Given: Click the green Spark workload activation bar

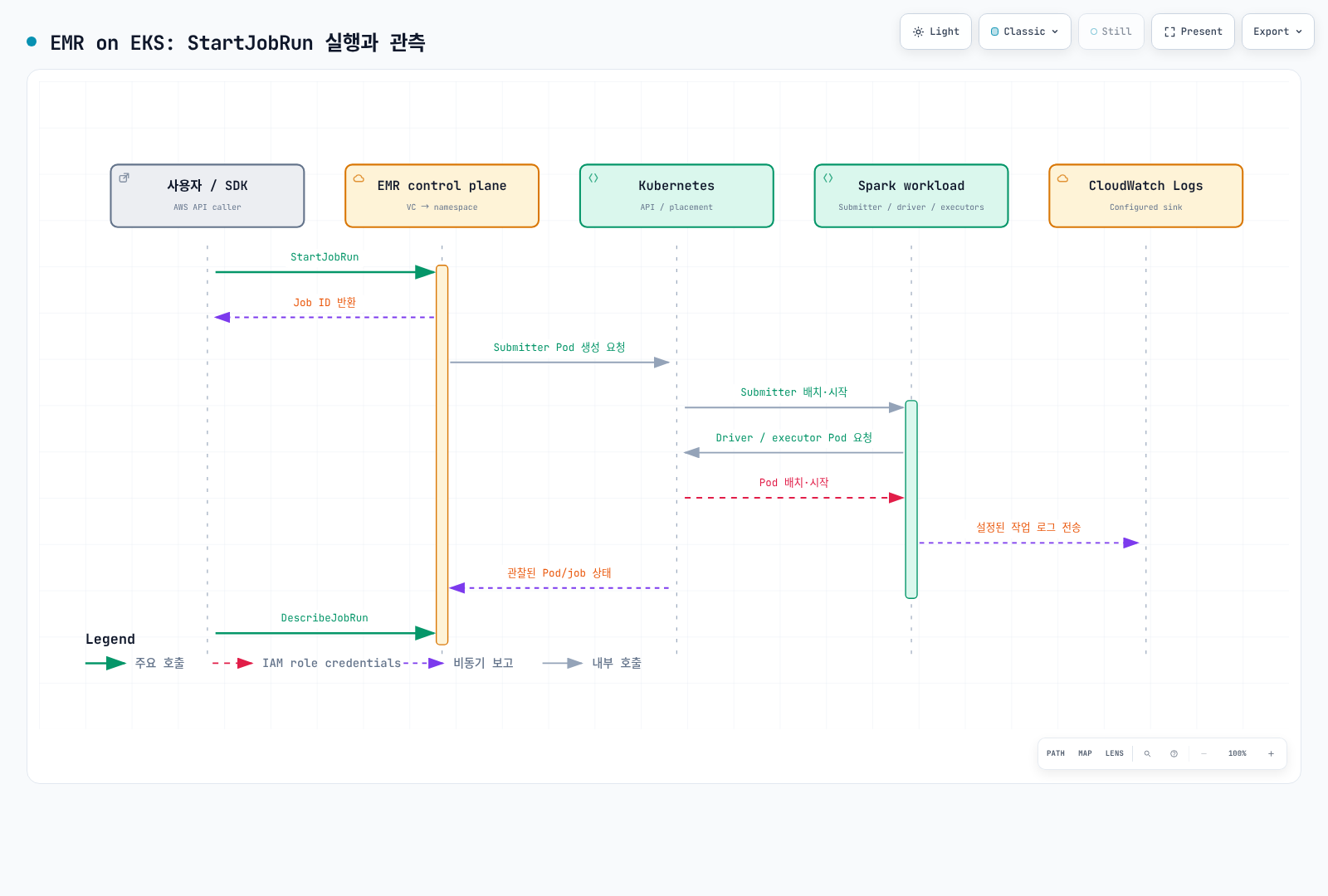Looking at the screenshot, I should [911, 499].
